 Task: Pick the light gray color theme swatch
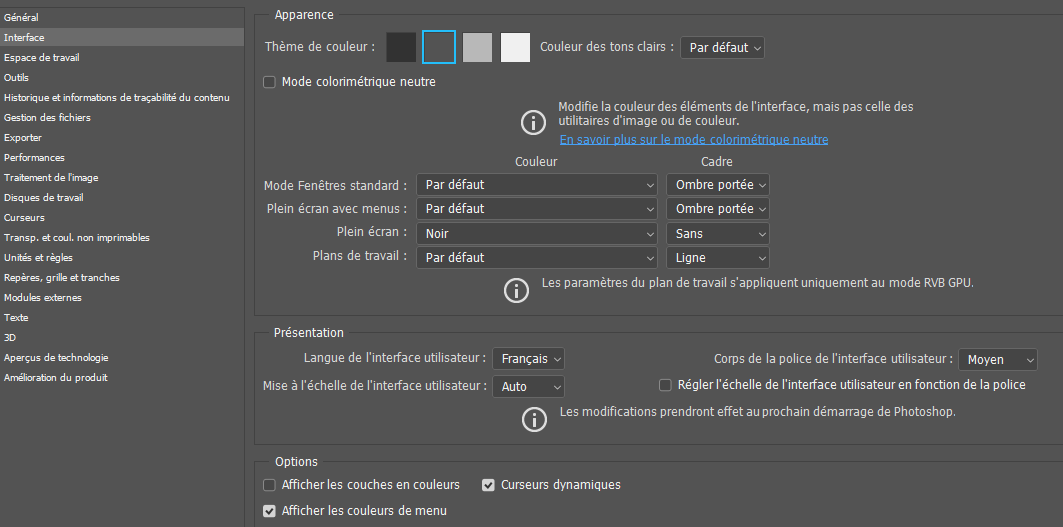[x=477, y=47]
